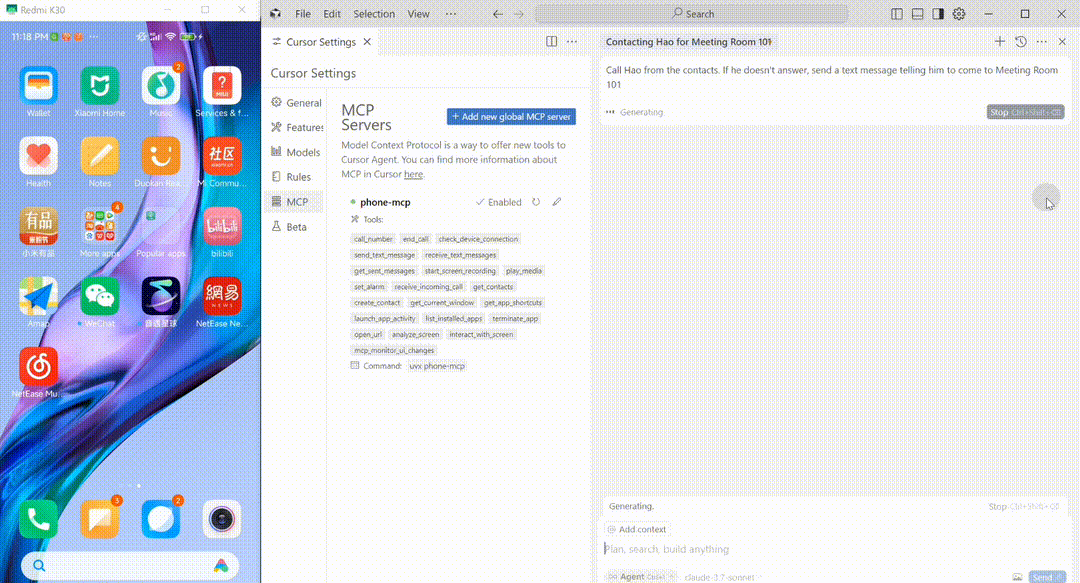1080x583 pixels.
Task: Open the settings gear in title bar
Action: (x=959, y=14)
